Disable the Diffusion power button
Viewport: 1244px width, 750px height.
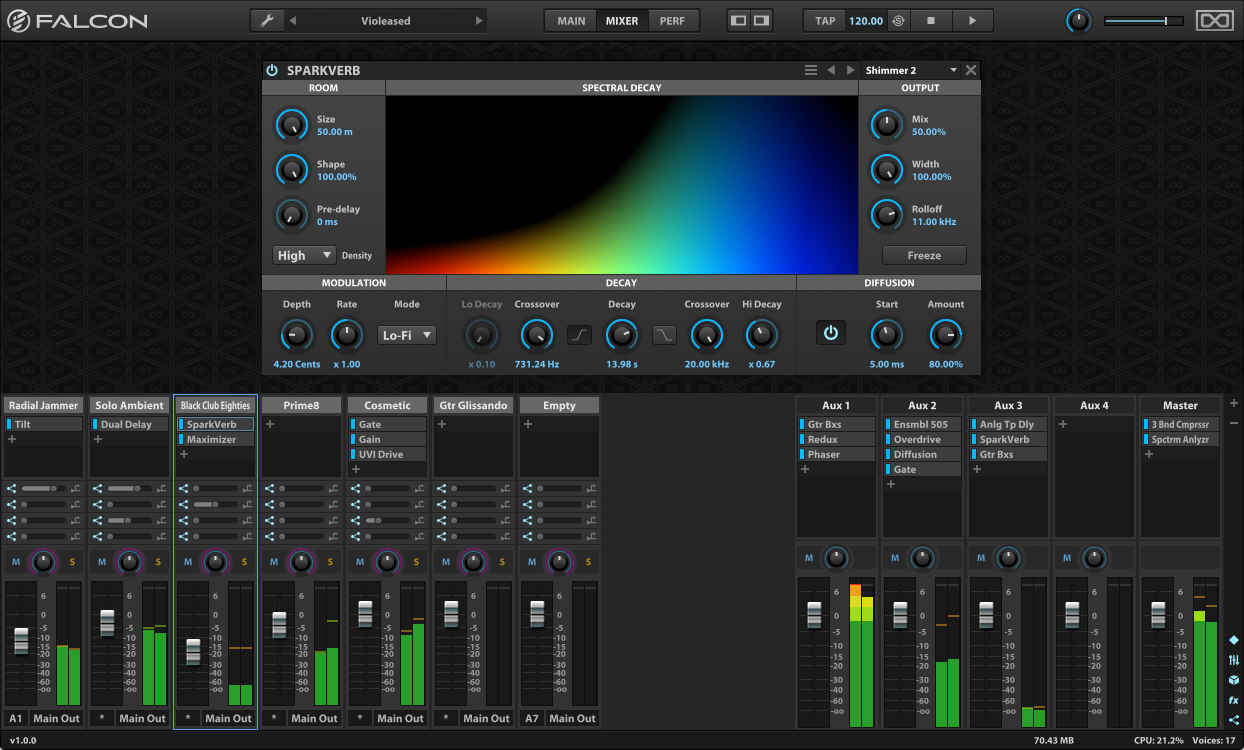830,334
